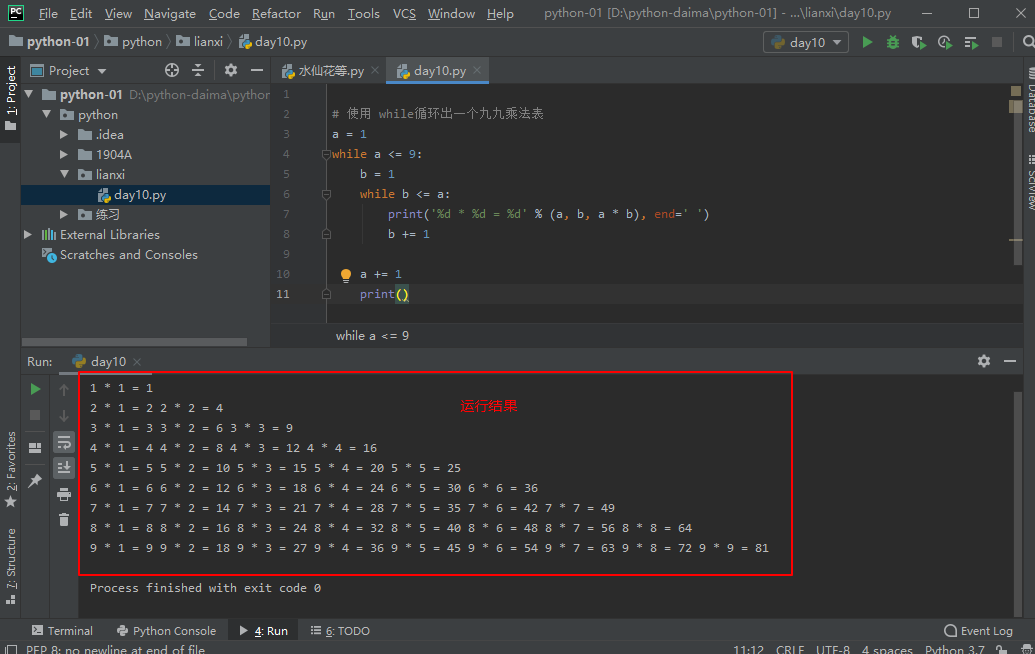Image resolution: width=1035 pixels, height=654 pixels.
Task: Click the profiler run icon in toolbar
Action: tap(945, 42)
